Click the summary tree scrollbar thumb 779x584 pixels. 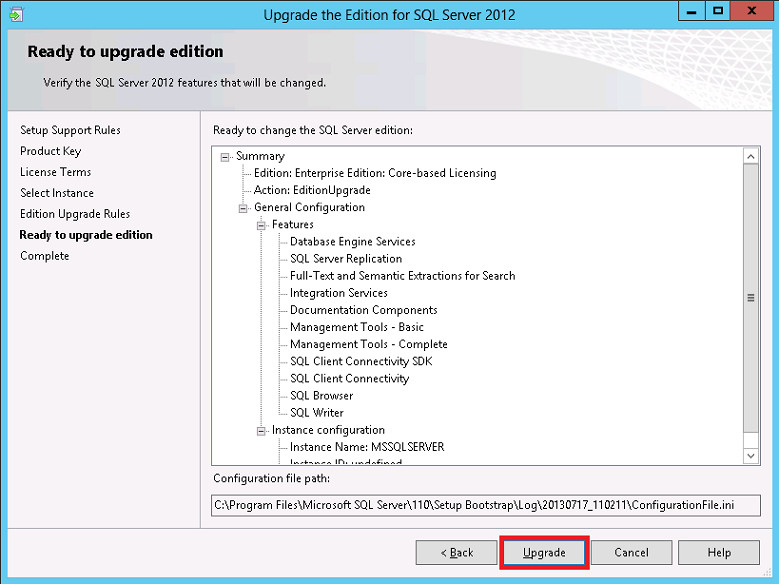[751, 298]
